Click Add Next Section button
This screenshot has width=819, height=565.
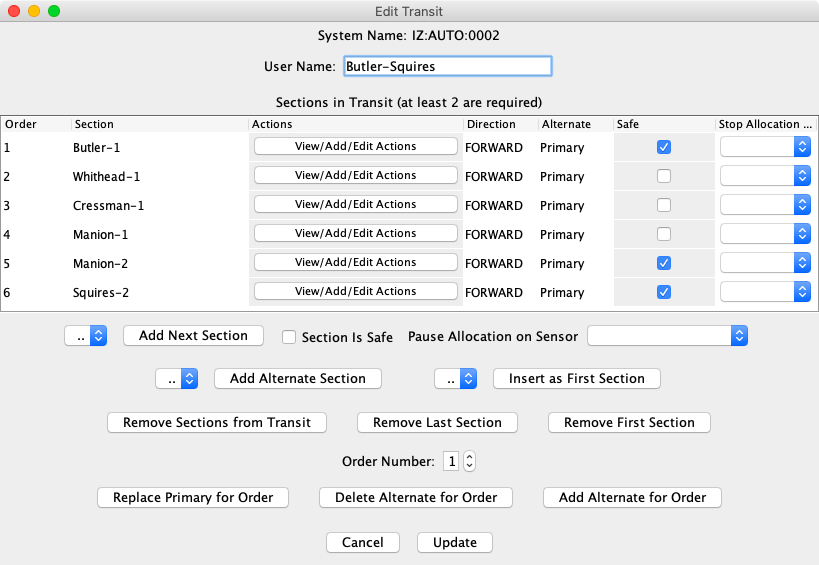[x=193, y=336]
